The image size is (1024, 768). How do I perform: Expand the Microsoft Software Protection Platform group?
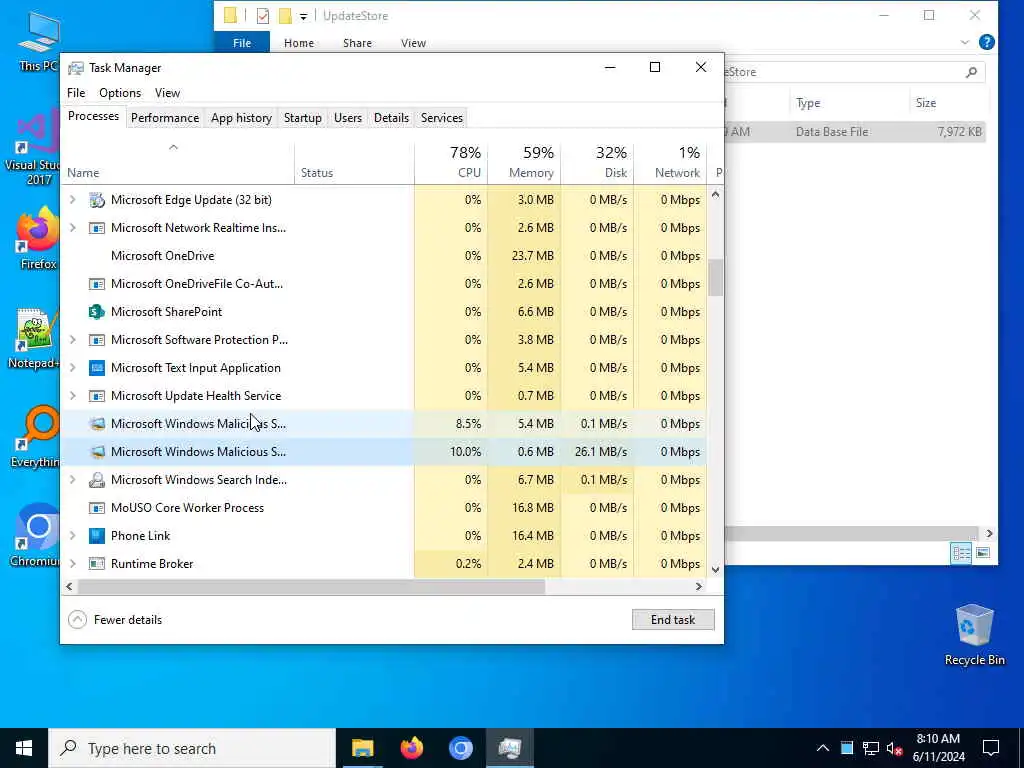click(x=72, y=340)
